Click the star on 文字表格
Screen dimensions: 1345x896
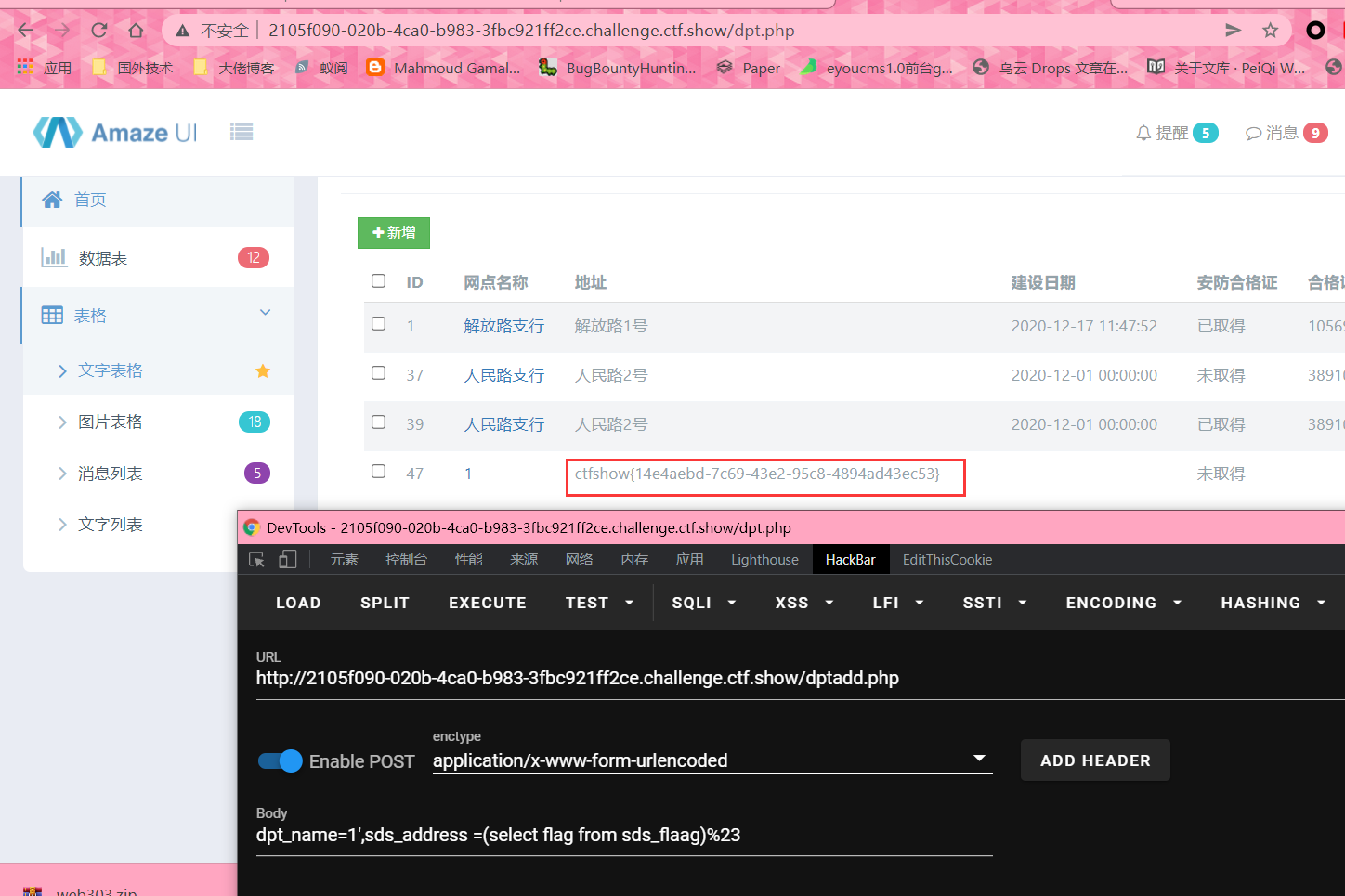coord(263,370)
